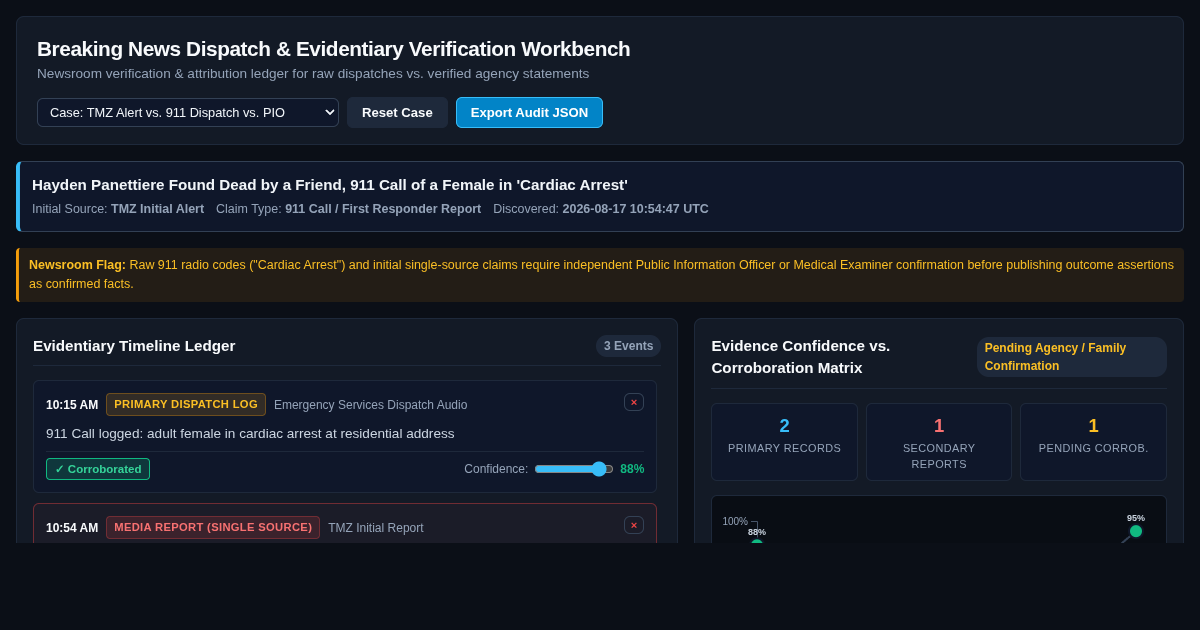Click the 3 Events badge
The image size is (1200, 630).
[x=628, y=346]
